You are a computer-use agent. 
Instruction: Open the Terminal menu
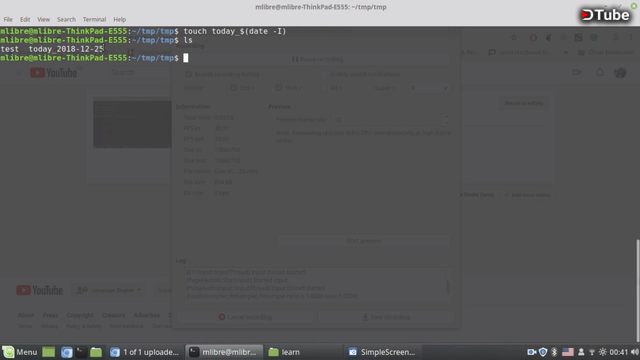[x=94, y=19]
